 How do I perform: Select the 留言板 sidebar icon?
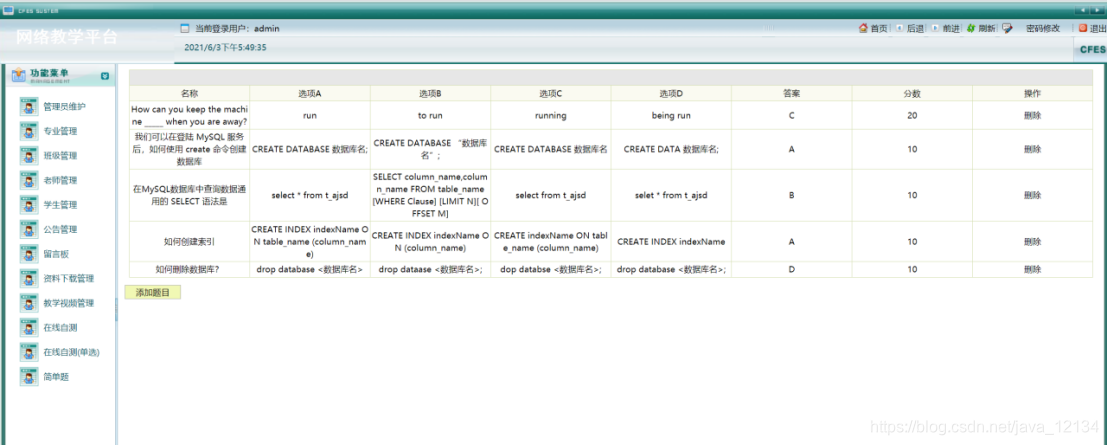coord(29,254)
